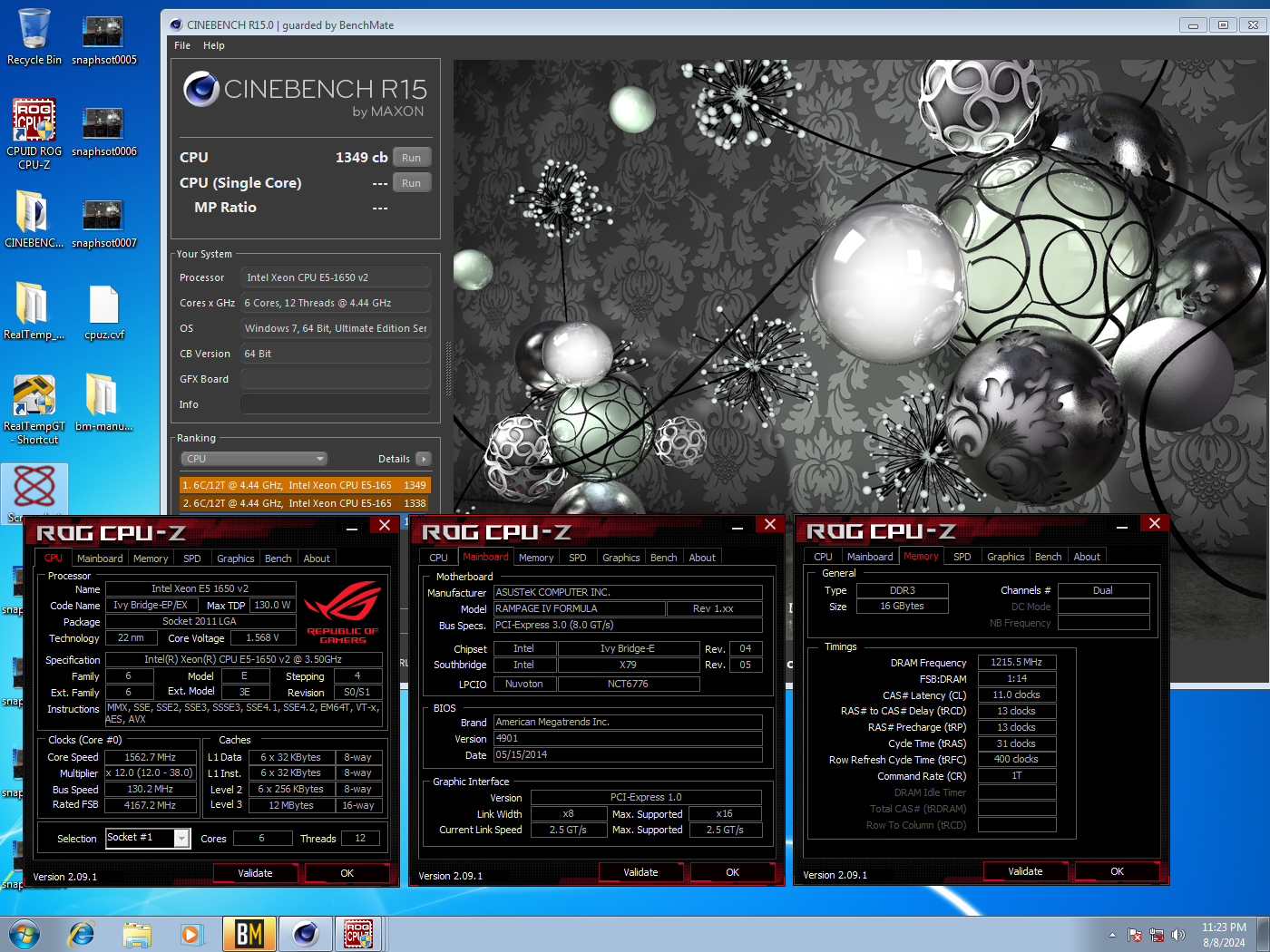Viewport: 1270px width, 952px height.
Task: Click the RAMPAGE IV FORMULA model field
Action: pyautogui.click(x=580, y=608)
